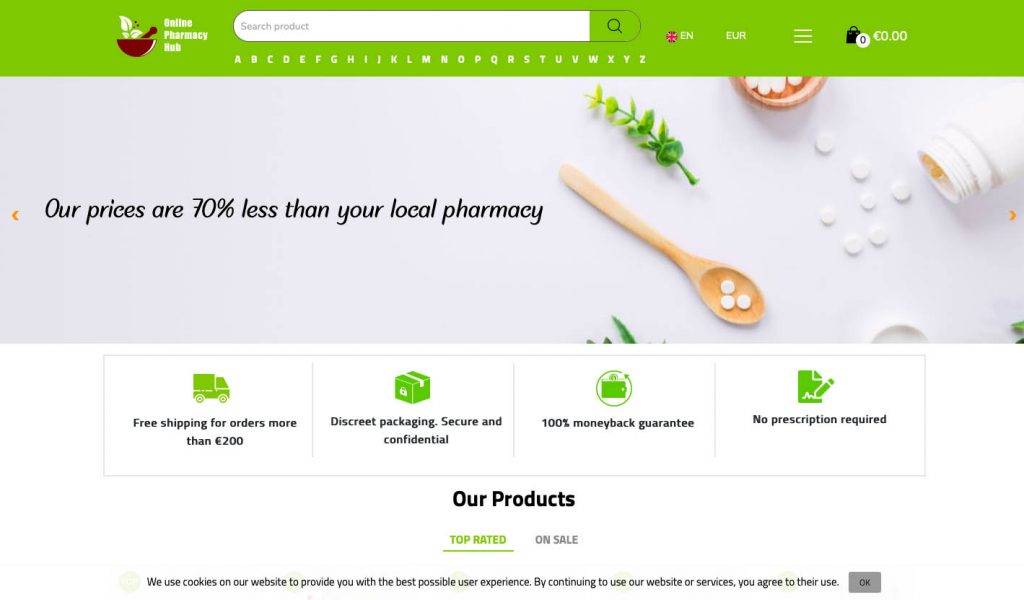The width and height of the screenshot is (1024, 600).
Task: Click the moneyback guarantee wallet icon
Action: click(x=614, y=388)
